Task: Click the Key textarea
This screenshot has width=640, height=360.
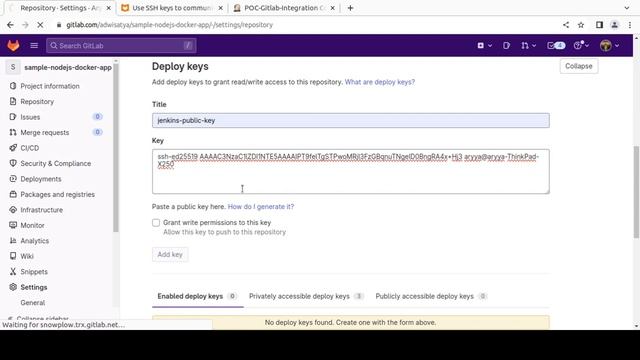Action: coord(351,171)
